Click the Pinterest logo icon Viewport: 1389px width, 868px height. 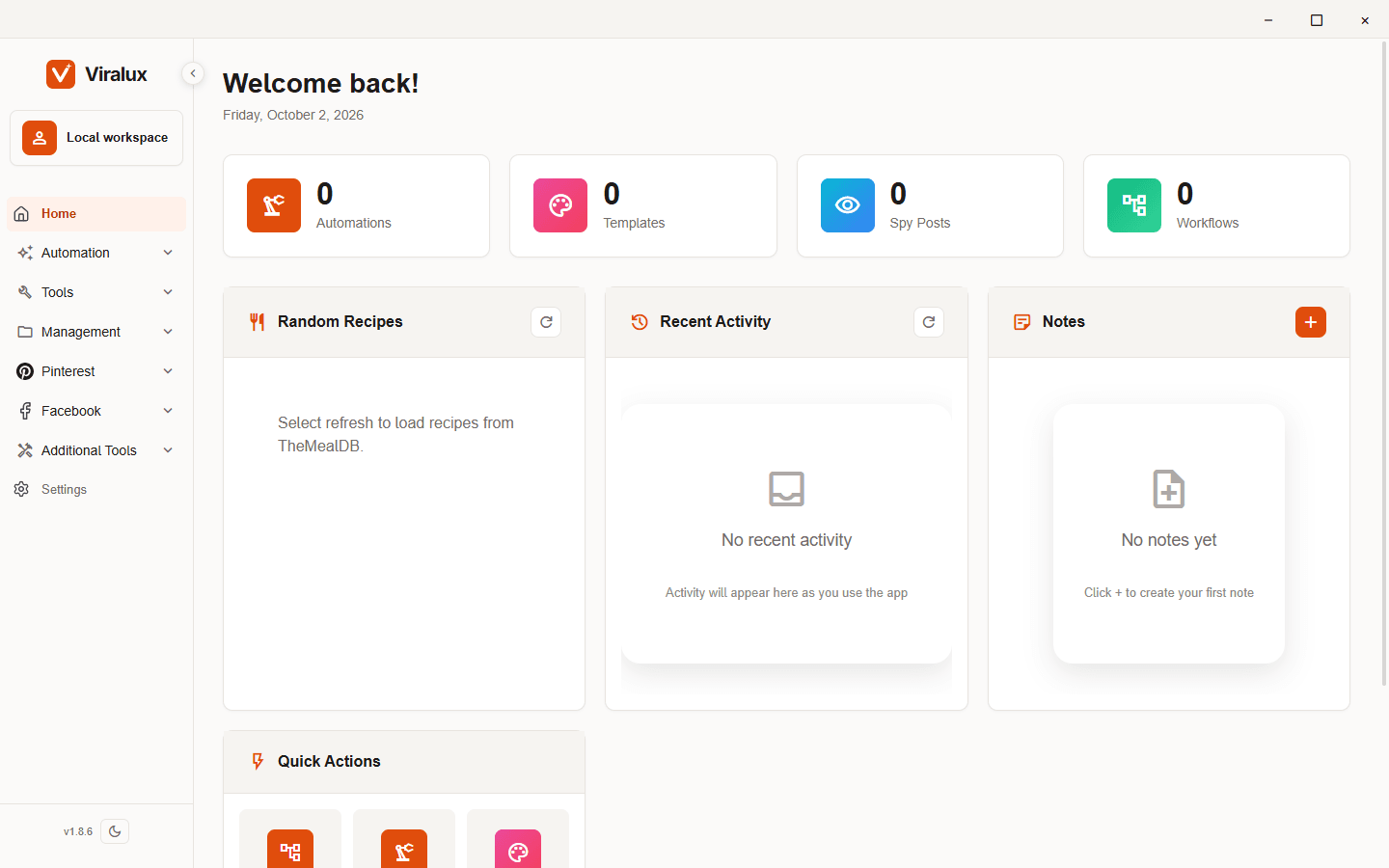(25, 371)
